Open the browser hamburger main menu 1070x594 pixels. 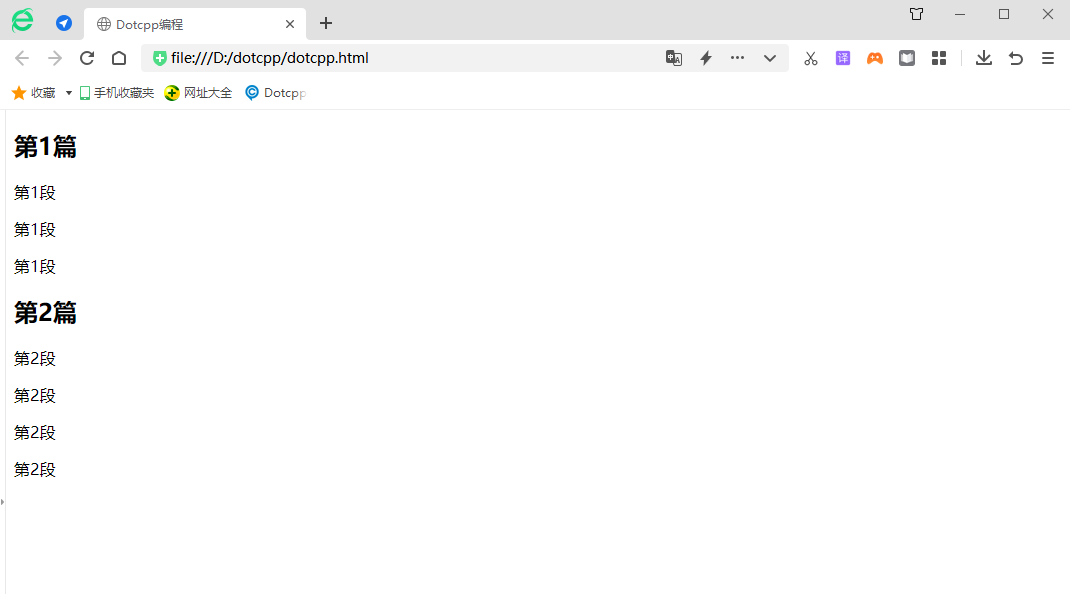[x=1048, y=58]
